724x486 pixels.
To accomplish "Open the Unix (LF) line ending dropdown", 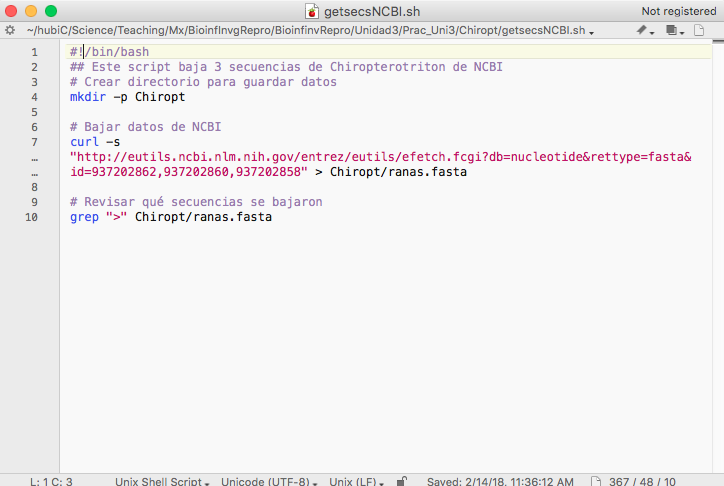I will pos(356,481).
